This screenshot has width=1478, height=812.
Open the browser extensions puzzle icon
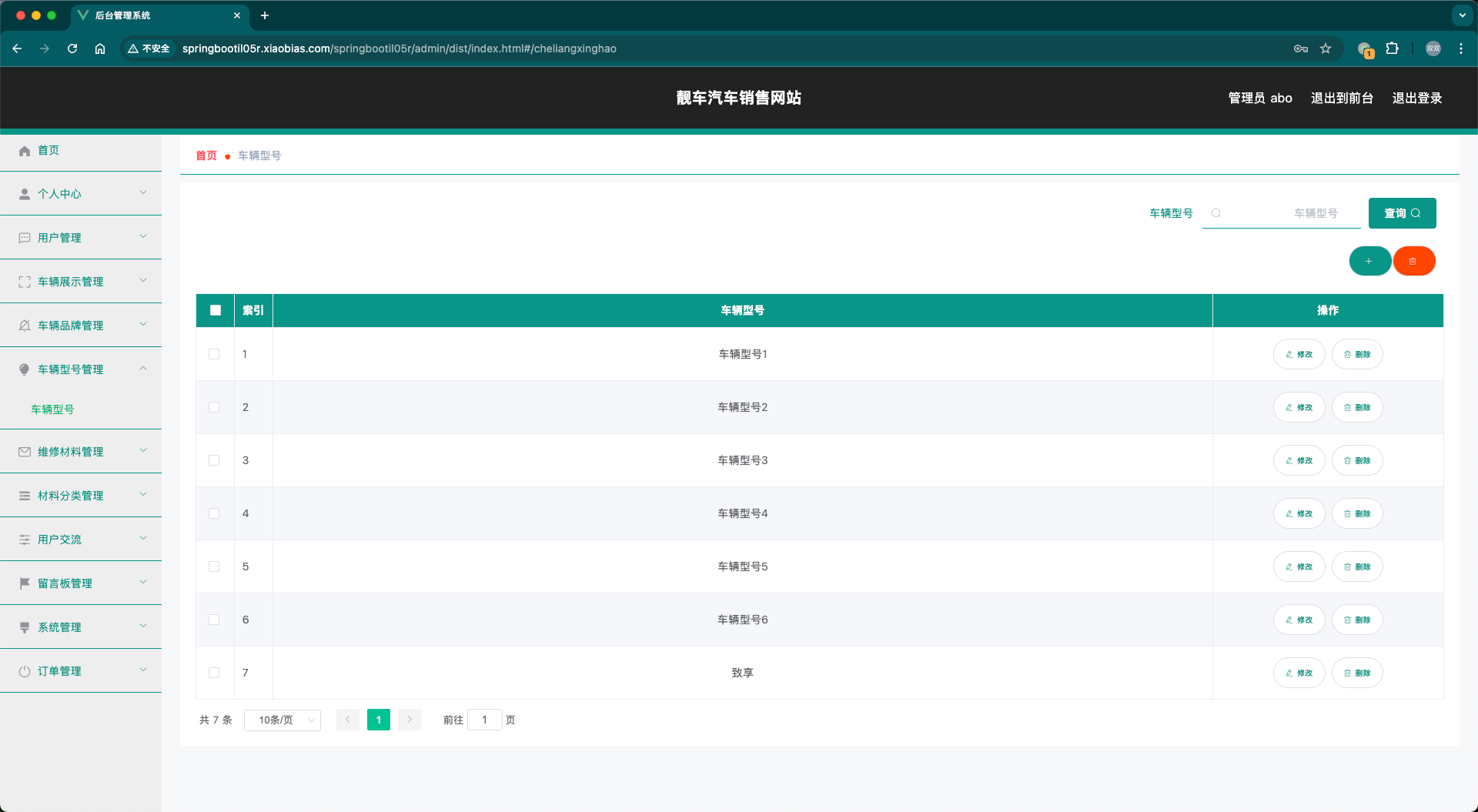(x=1392, y=48)
